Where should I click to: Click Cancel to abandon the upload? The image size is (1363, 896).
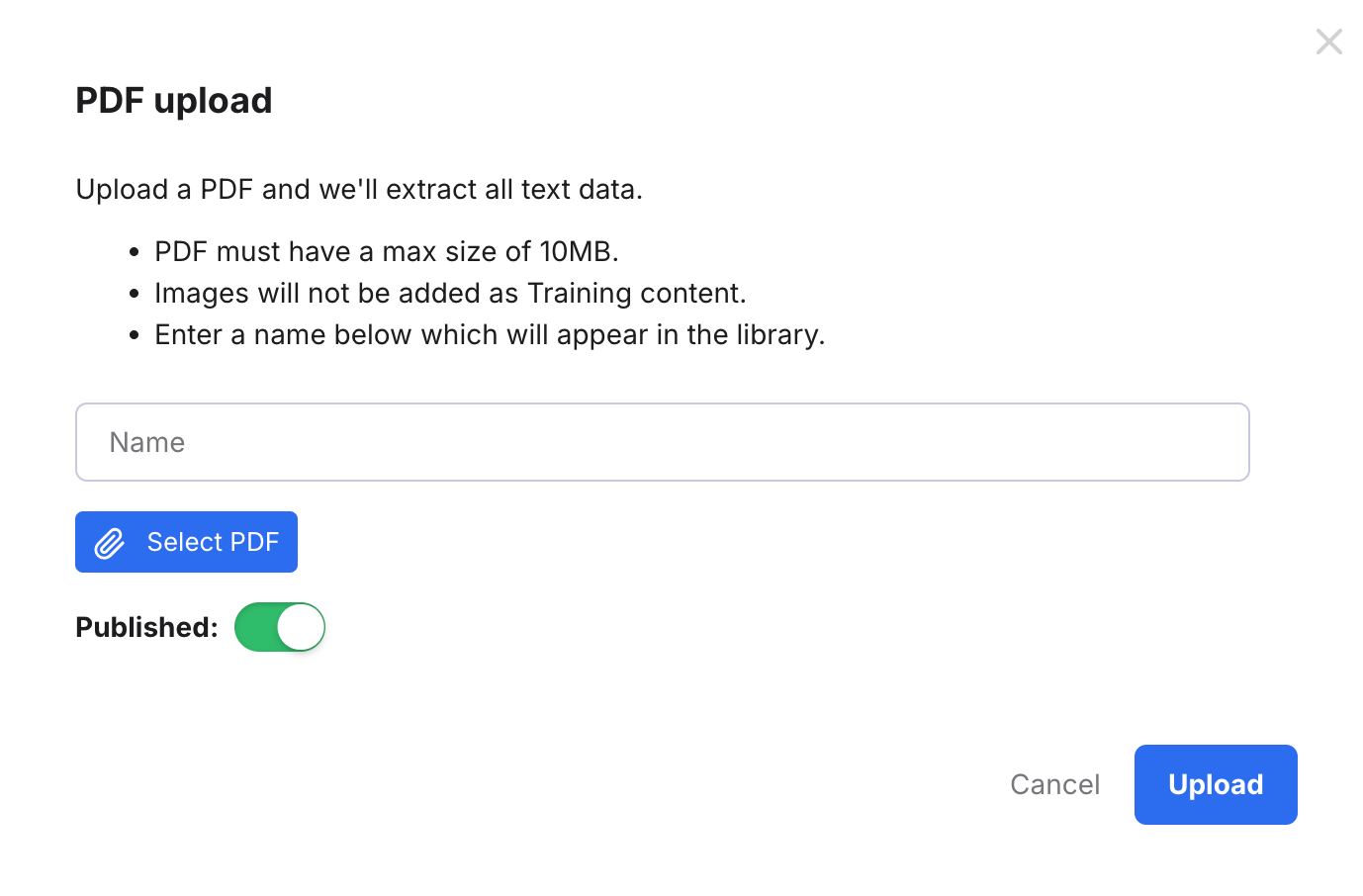pos(1054,784)
